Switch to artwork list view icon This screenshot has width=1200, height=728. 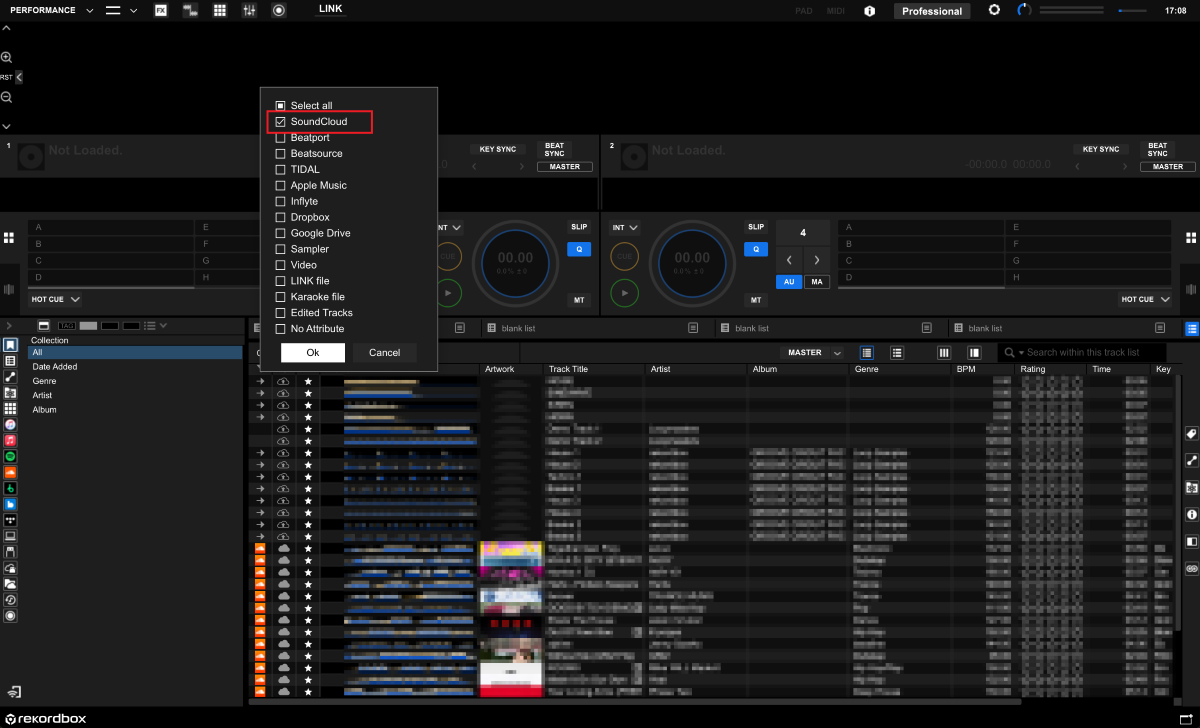click(x=897, y=352)
